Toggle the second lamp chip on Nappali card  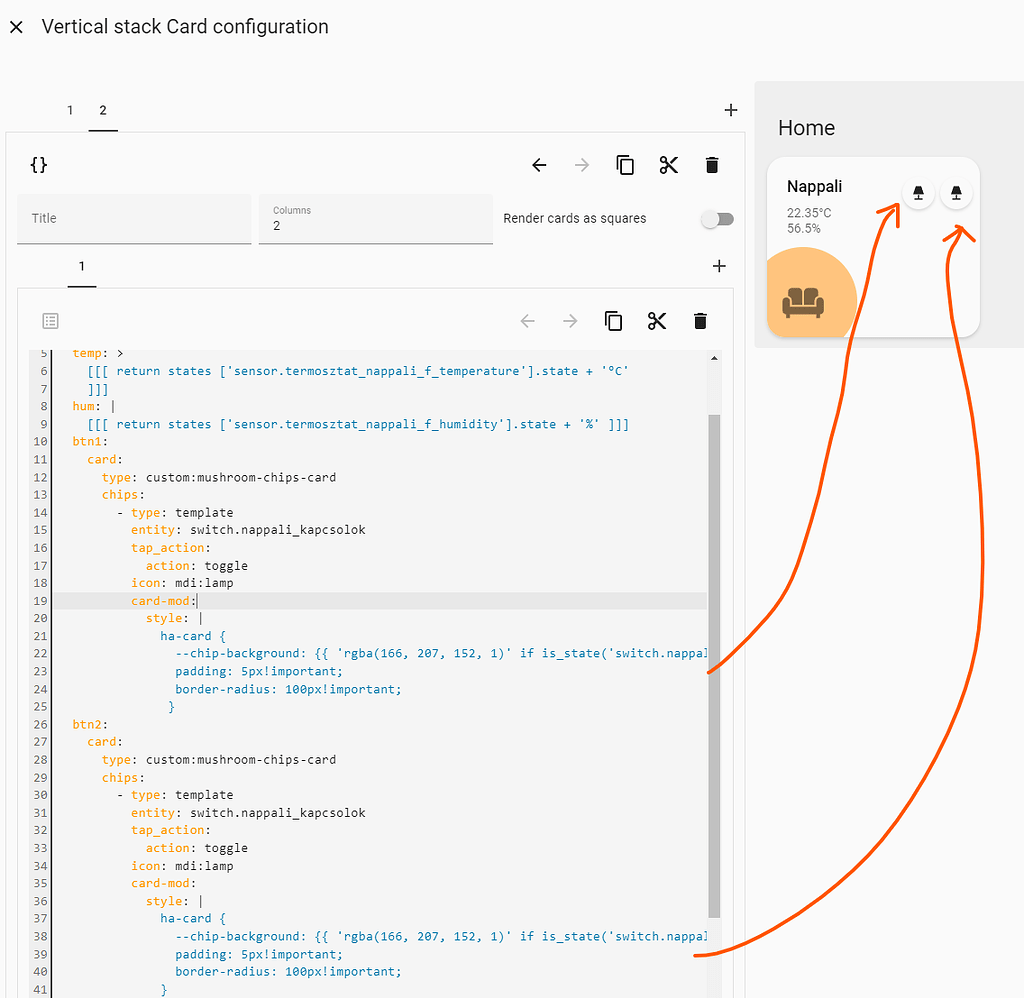tap(956, 192)
